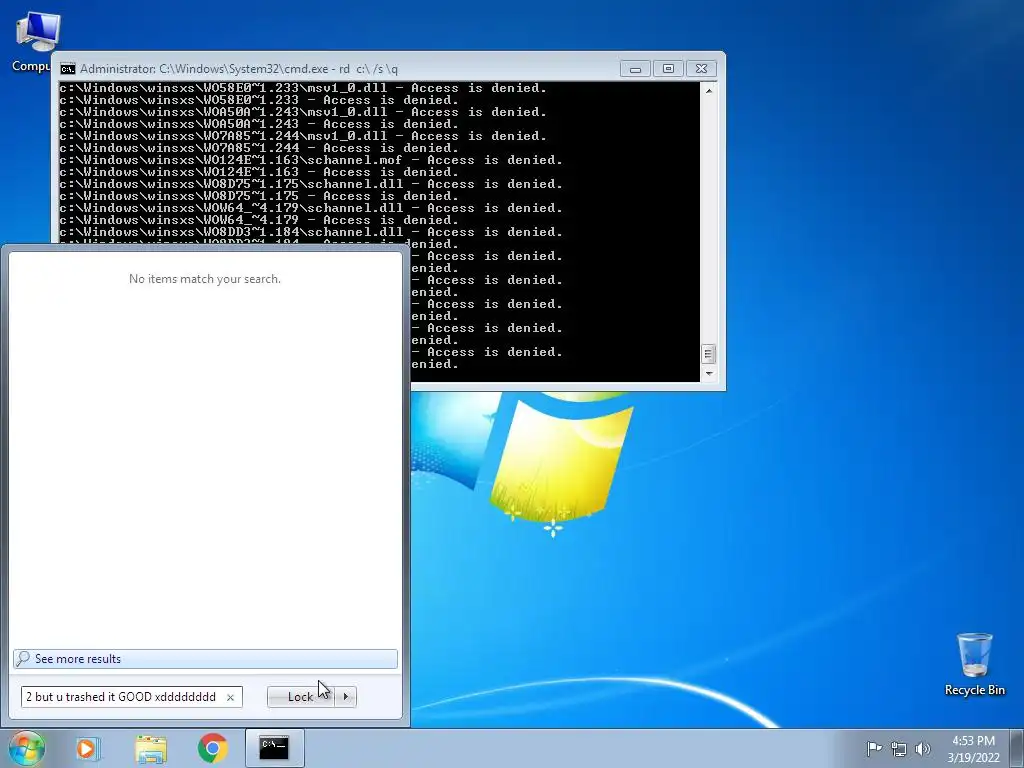Viewport: 1024px width, 768px height.
Task: Maximize the cmd.exe window
Action: (x=668, y=69)
